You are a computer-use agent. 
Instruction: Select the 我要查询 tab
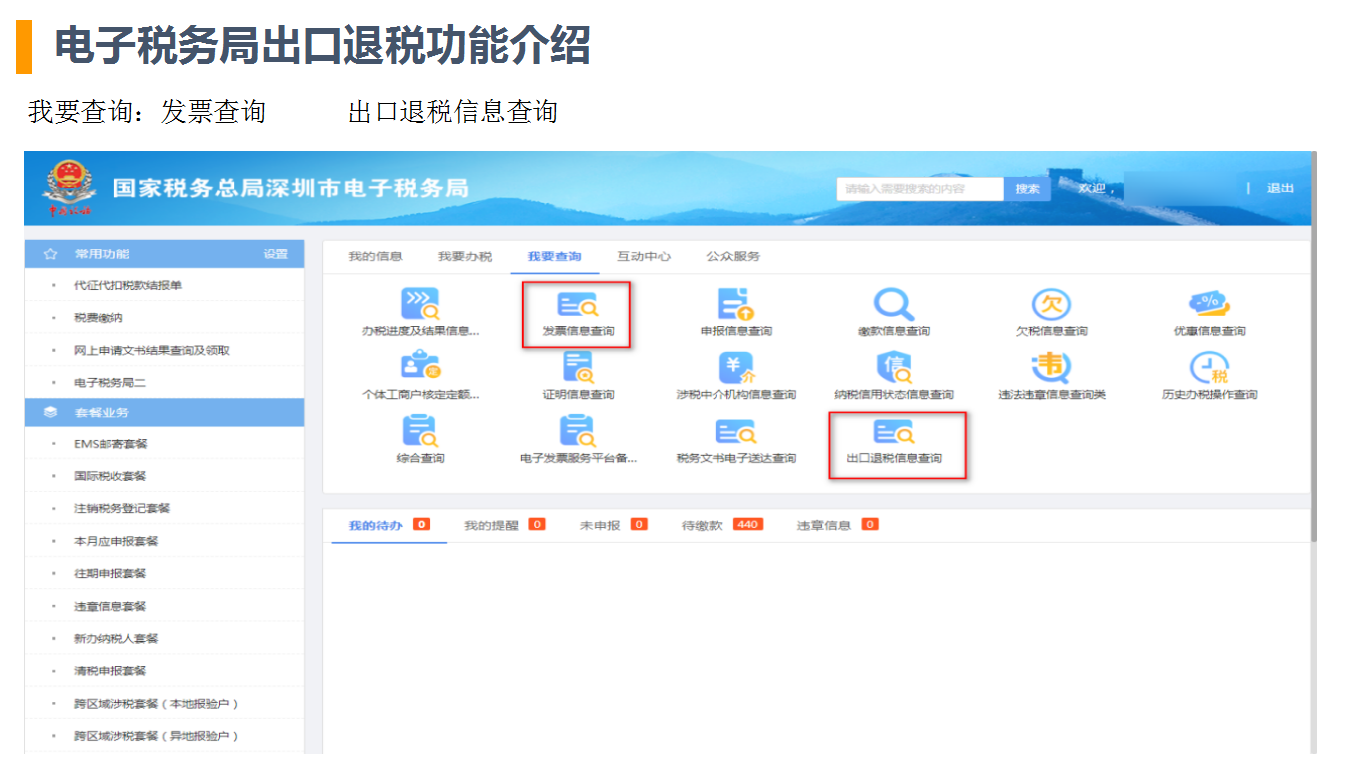pos(554,256)
